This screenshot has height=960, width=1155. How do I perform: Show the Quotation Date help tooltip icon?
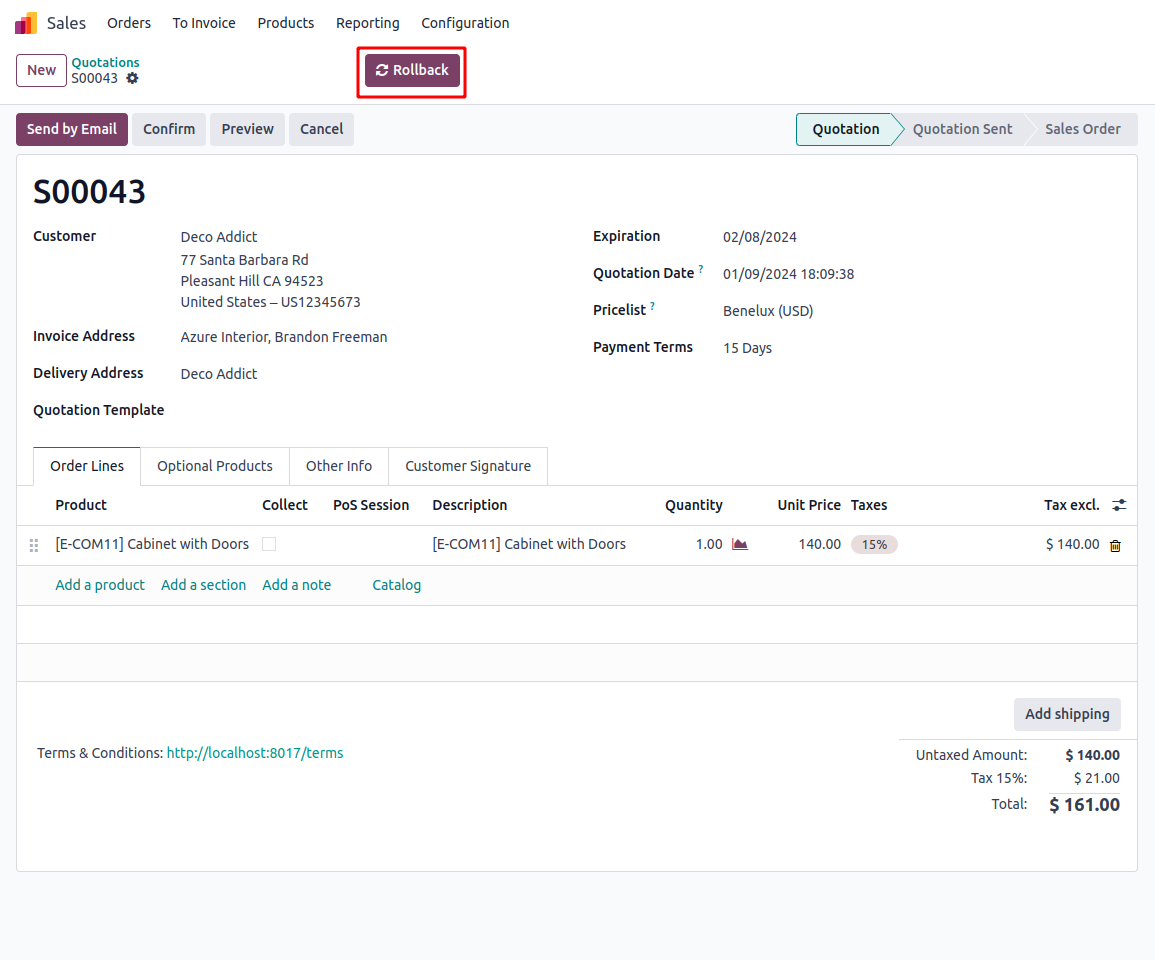tap(701, 269)
